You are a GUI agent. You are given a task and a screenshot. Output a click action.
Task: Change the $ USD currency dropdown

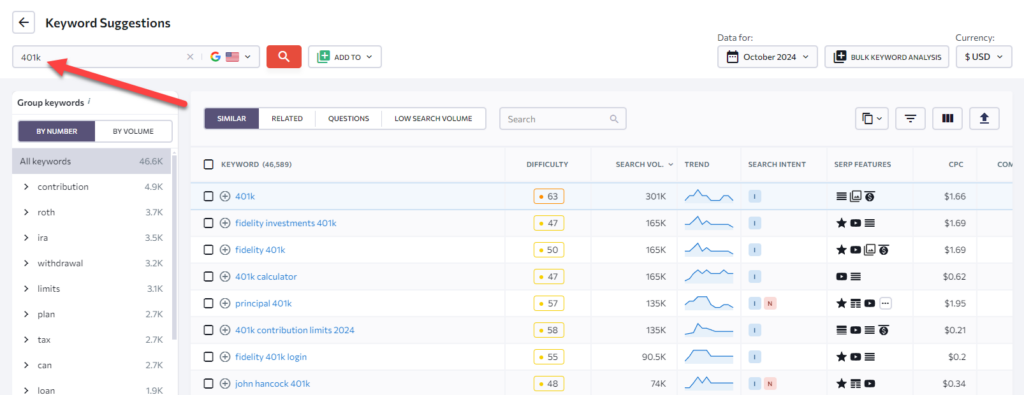[984, 57]
